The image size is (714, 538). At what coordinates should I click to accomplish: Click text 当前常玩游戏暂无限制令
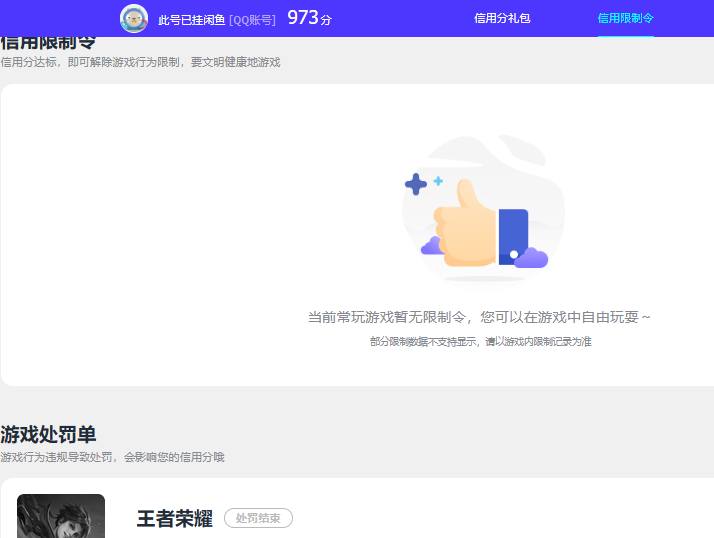click(387, 317)
